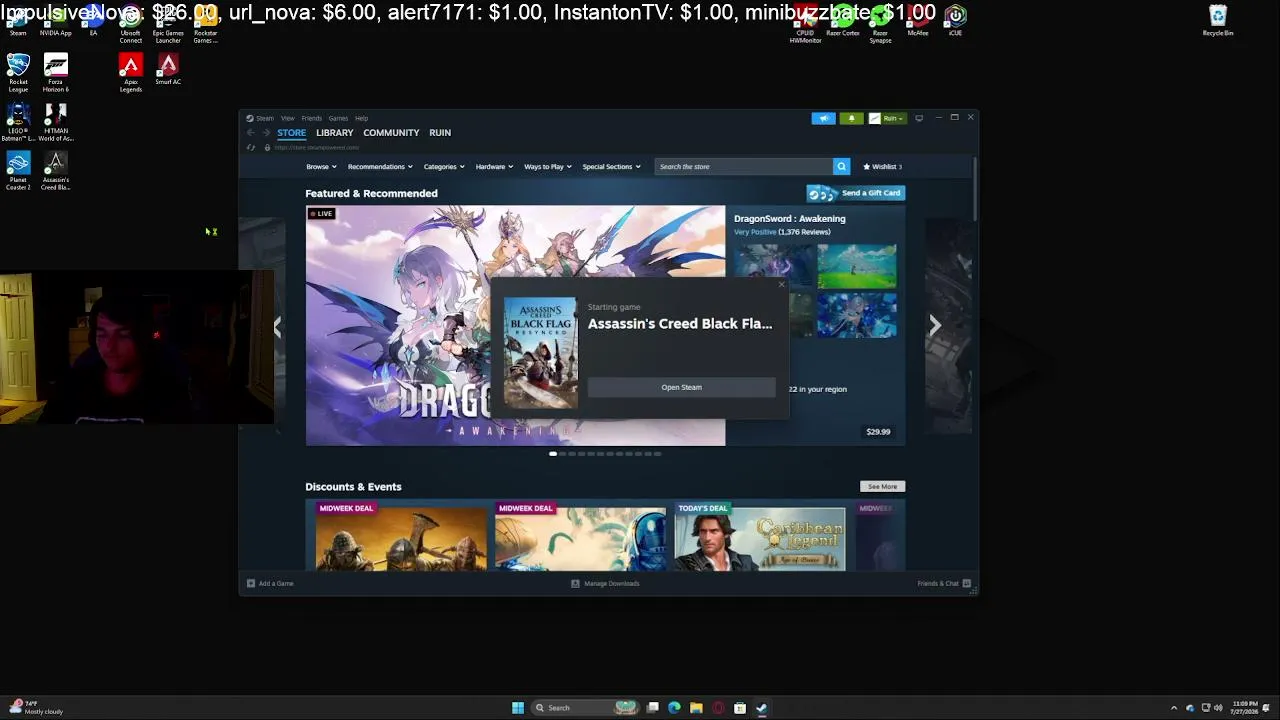Open Friends & Chat in Steam
Image resolution: width=1280 pixels, height=720 pixels.
pyautogui.click(x=944, y=583)
